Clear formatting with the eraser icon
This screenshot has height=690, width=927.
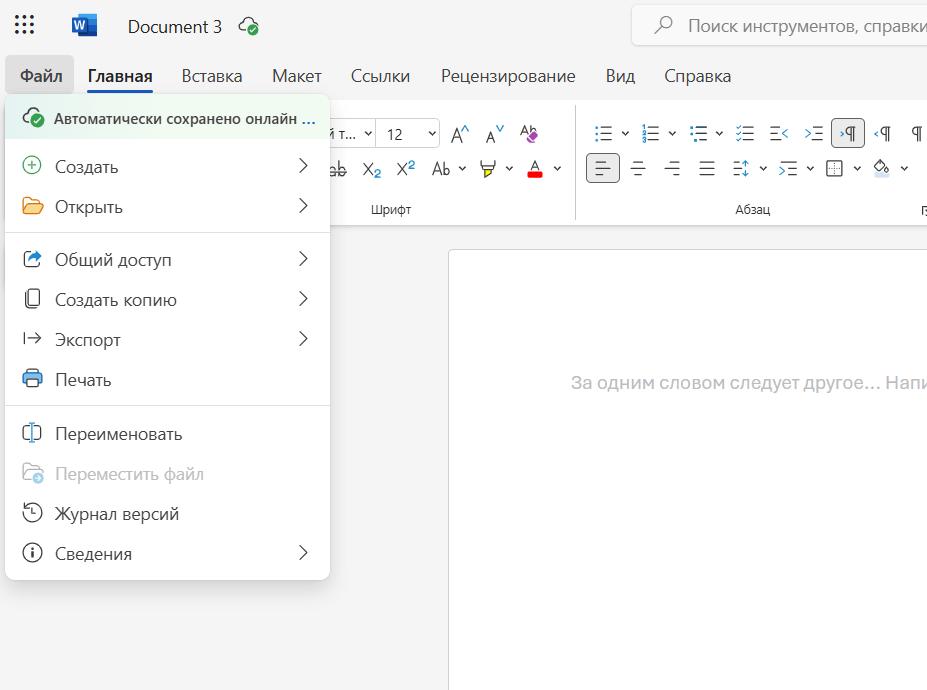[x=529, y=134]
